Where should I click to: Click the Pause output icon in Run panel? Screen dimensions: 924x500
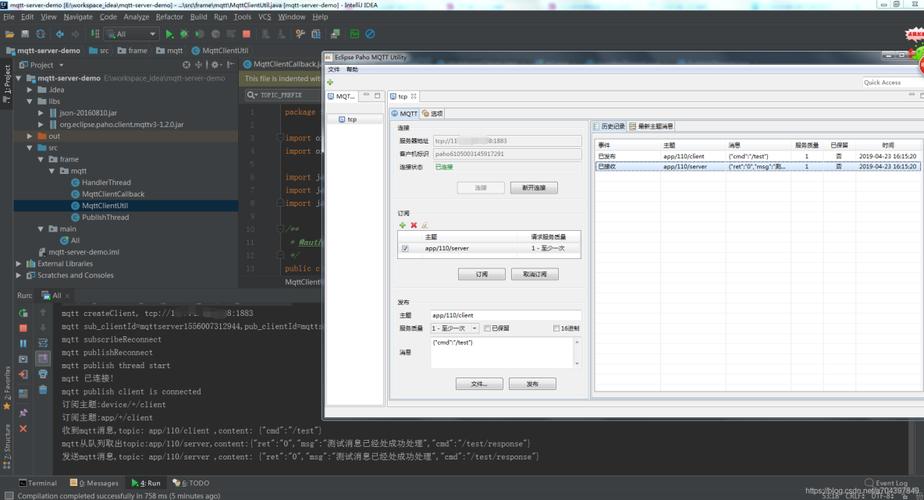click(23, 343)
